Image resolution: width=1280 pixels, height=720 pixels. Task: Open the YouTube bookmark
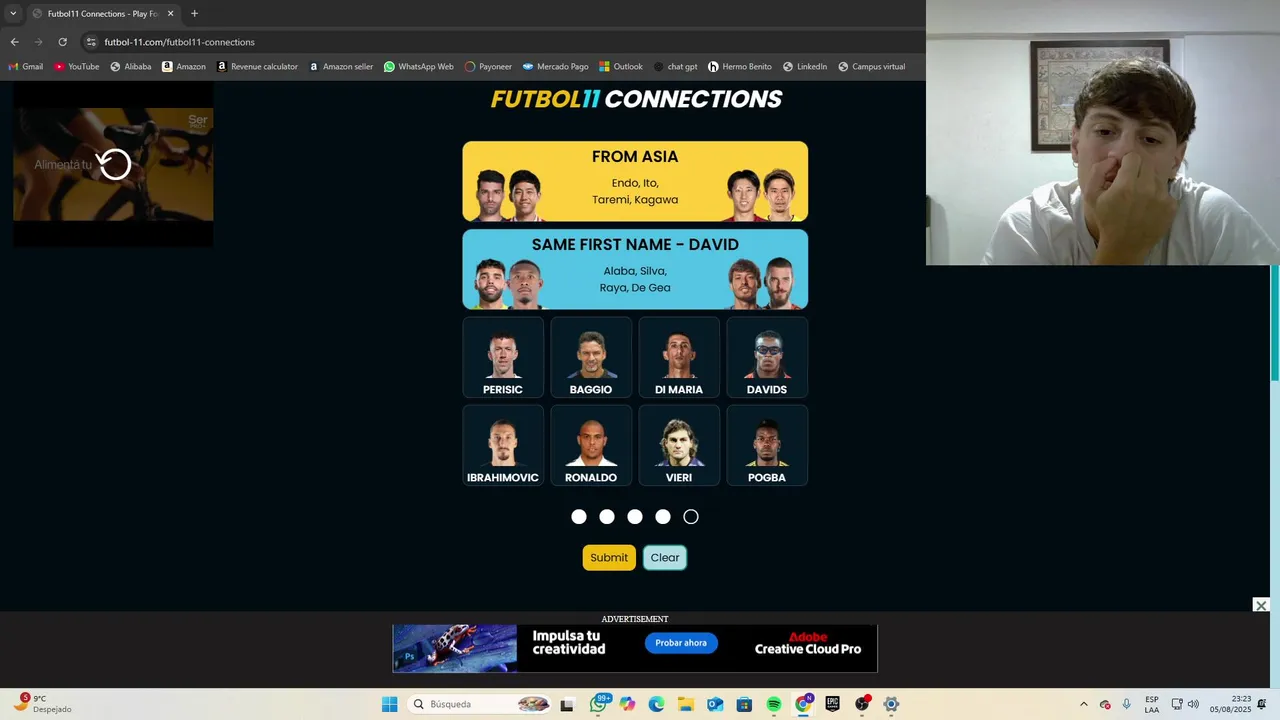[77, 67]
